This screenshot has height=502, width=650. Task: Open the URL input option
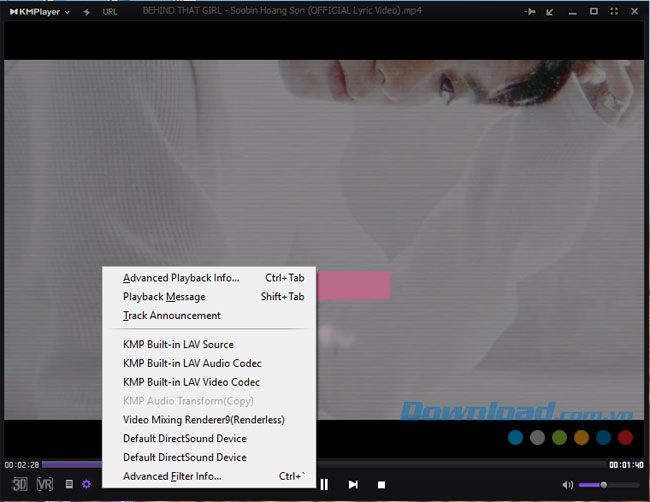pyautogui.click(x=110, y=12)
